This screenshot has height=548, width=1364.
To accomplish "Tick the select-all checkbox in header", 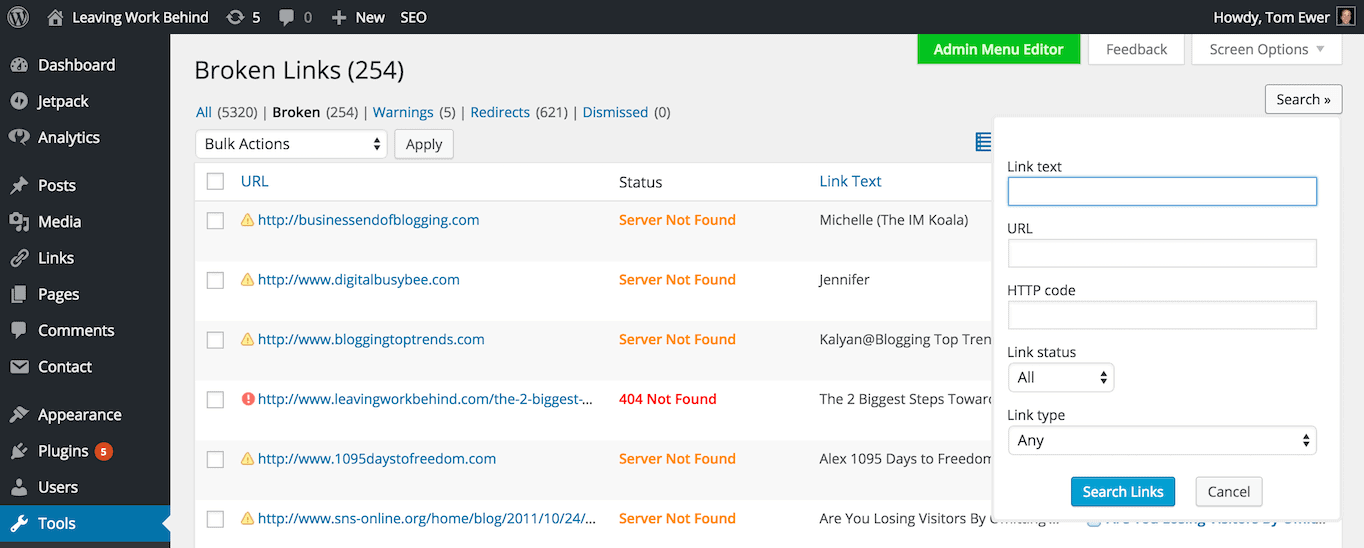I will (x=215, y=181).
